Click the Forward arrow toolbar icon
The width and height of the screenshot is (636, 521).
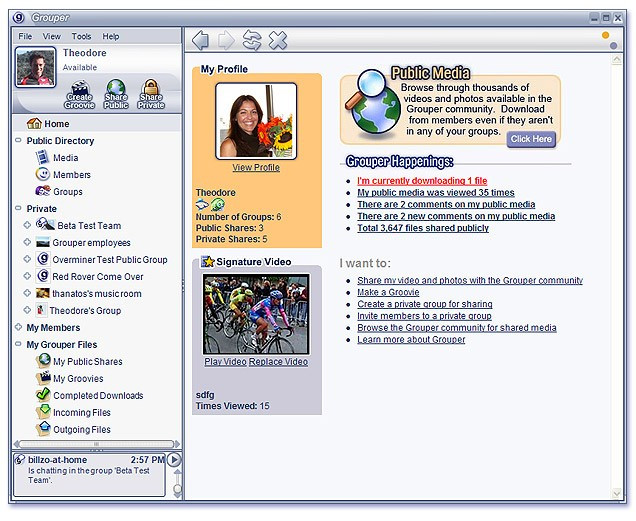[x=226, y=40]
